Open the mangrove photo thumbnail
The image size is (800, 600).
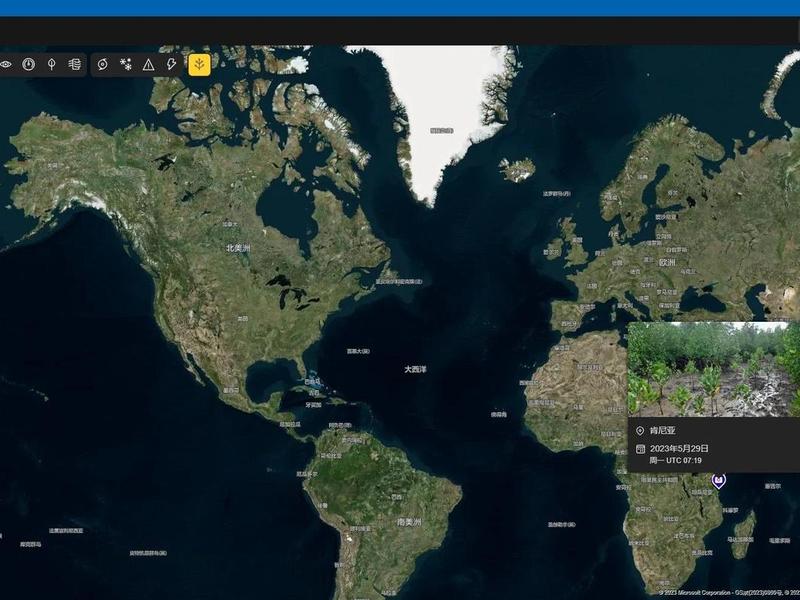pos(714,369)
